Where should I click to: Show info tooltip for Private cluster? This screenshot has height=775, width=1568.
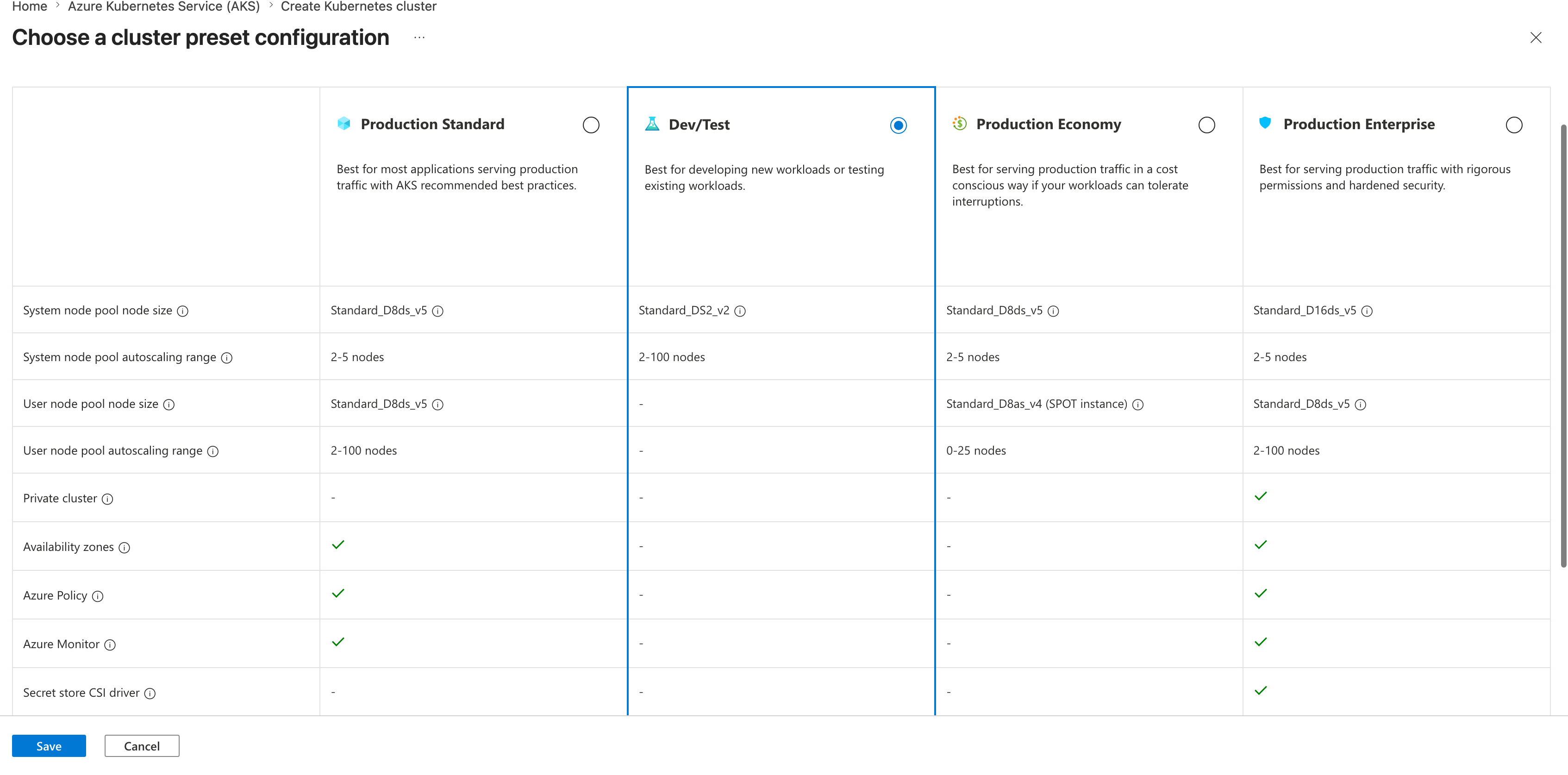click(x=107, y=499)
